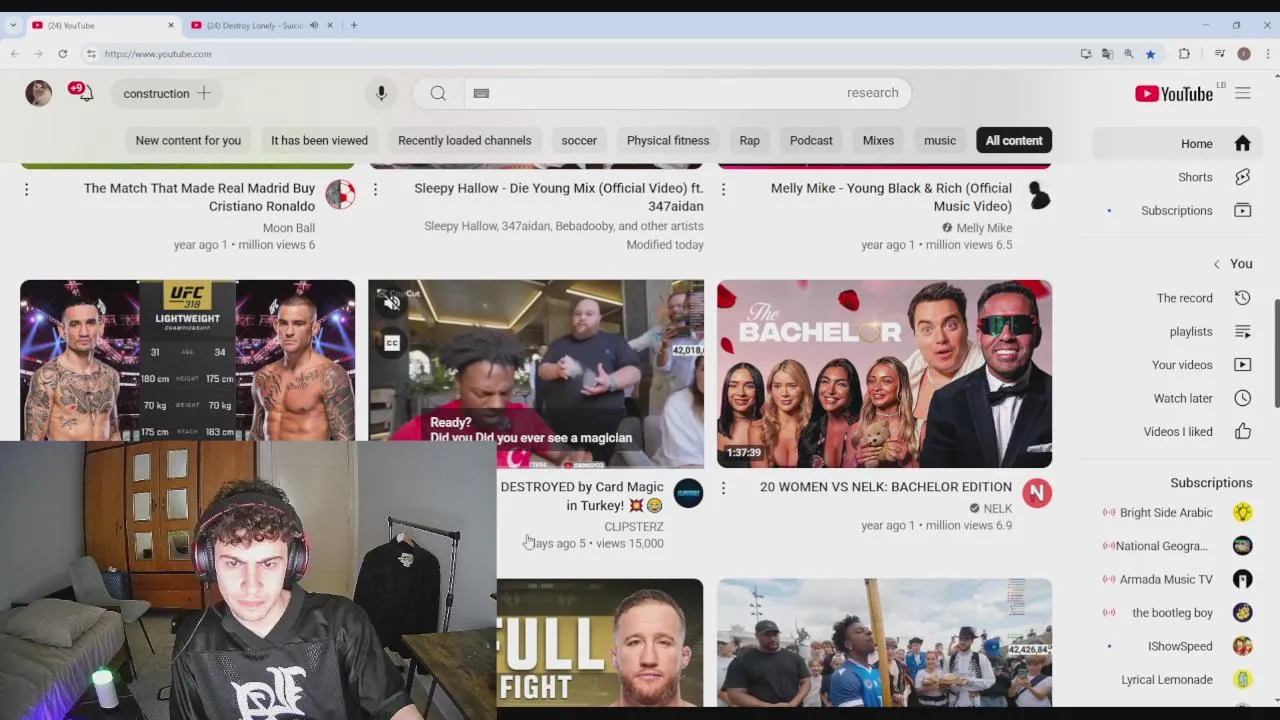
Task: Mute the Destroy Lonely tab audio
Action: coord(313,25)
